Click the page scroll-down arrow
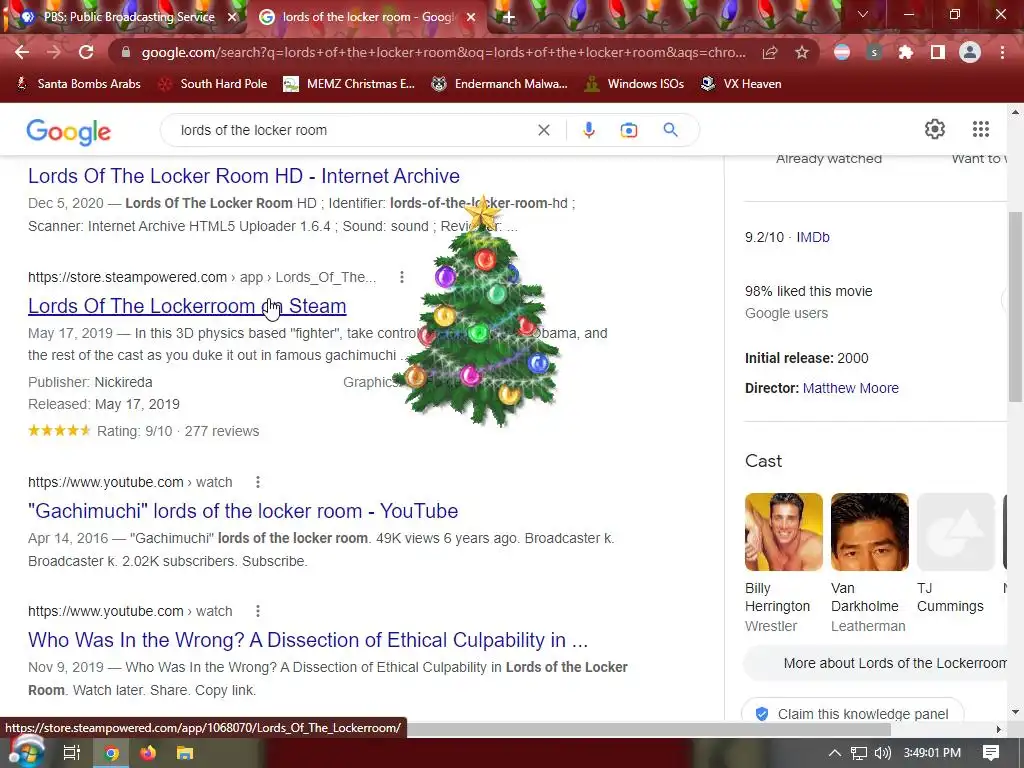Image resolution: width=1024 pixels, height=768 pixels. pyautogui.click(x=1015, y=711)
